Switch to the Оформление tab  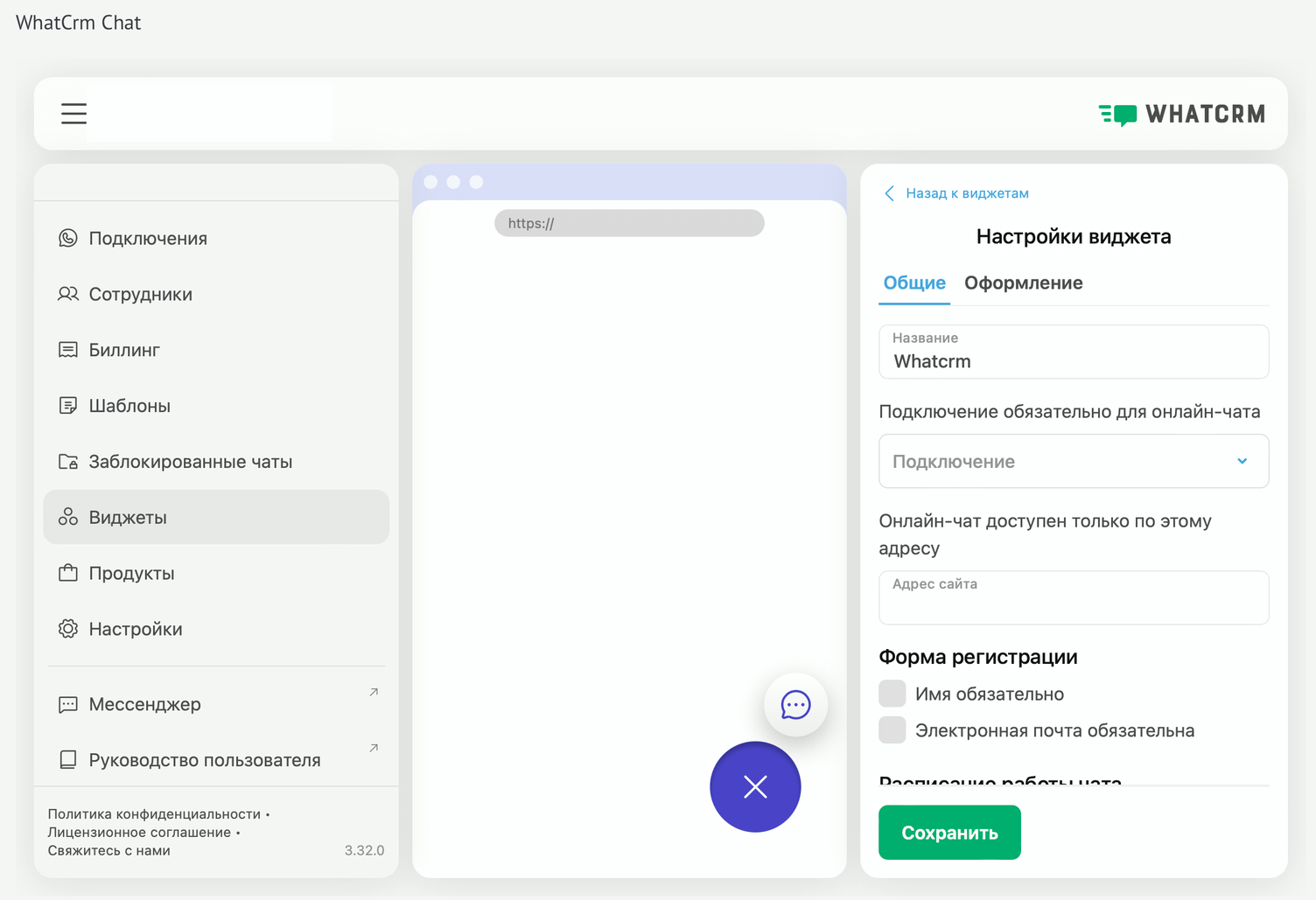1023,283
